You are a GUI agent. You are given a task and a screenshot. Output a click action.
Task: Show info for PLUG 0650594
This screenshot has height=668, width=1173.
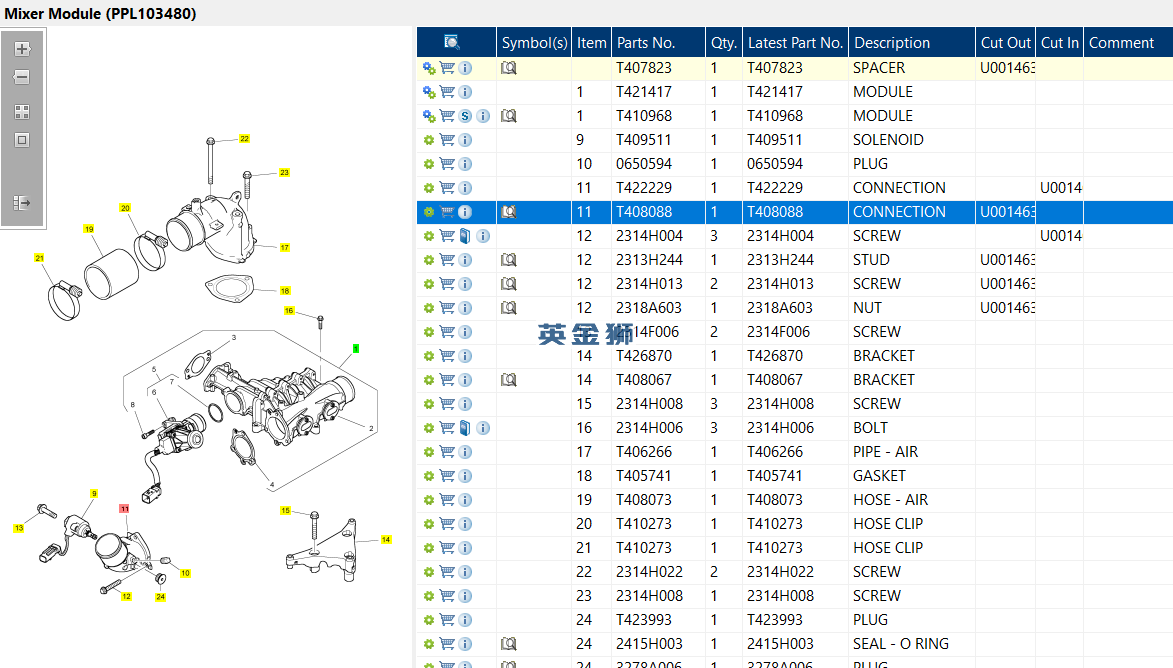coord(465,164)
